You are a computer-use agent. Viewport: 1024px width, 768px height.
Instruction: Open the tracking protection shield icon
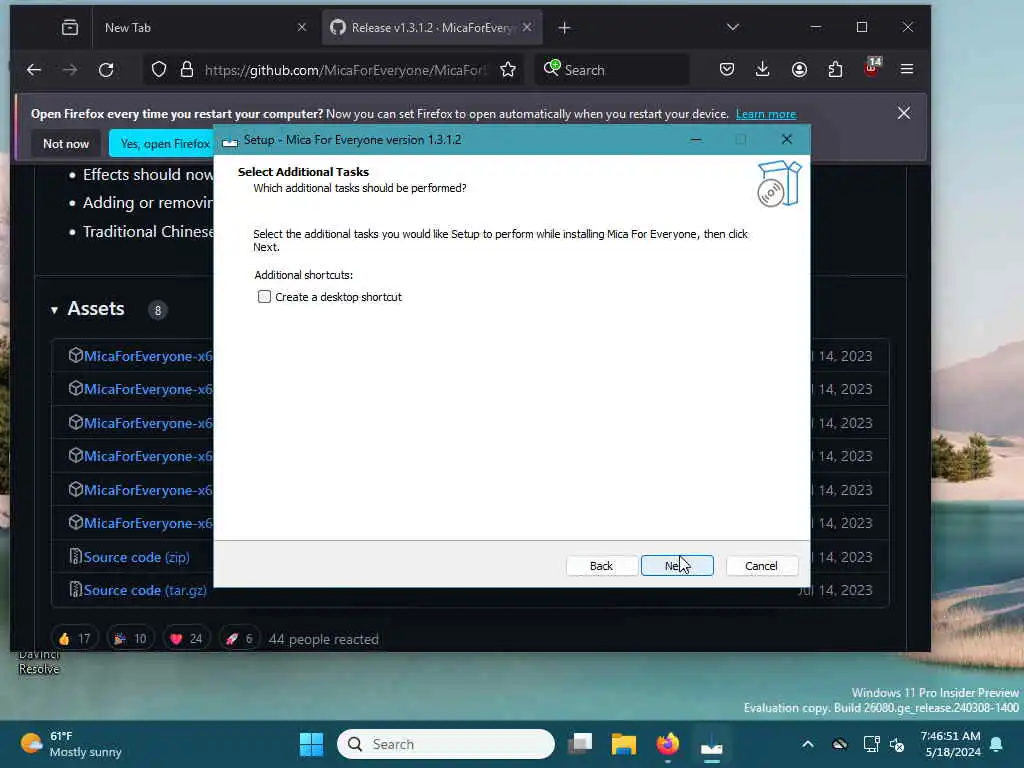click(159, 70)
